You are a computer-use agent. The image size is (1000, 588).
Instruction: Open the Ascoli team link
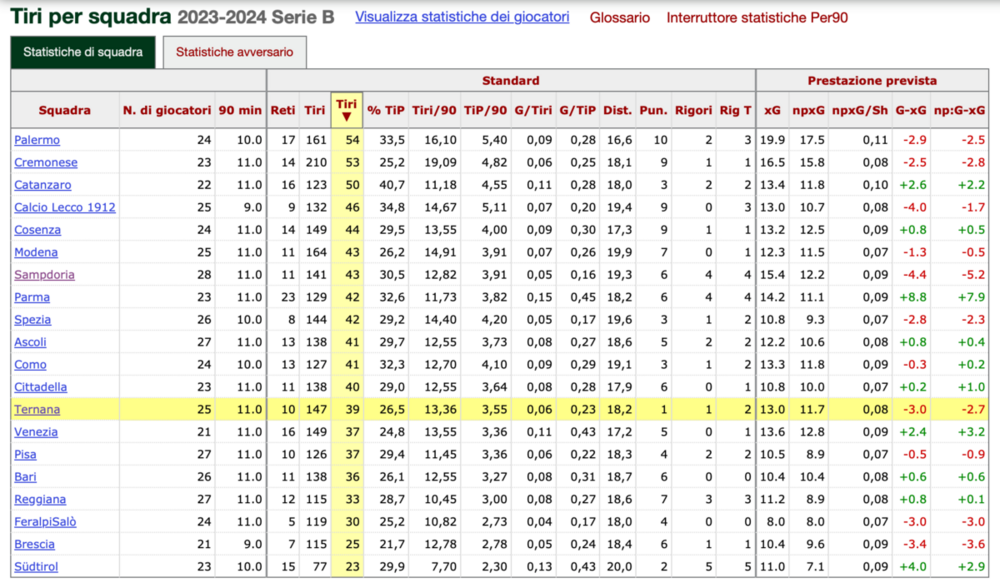(x=31, y=342)
